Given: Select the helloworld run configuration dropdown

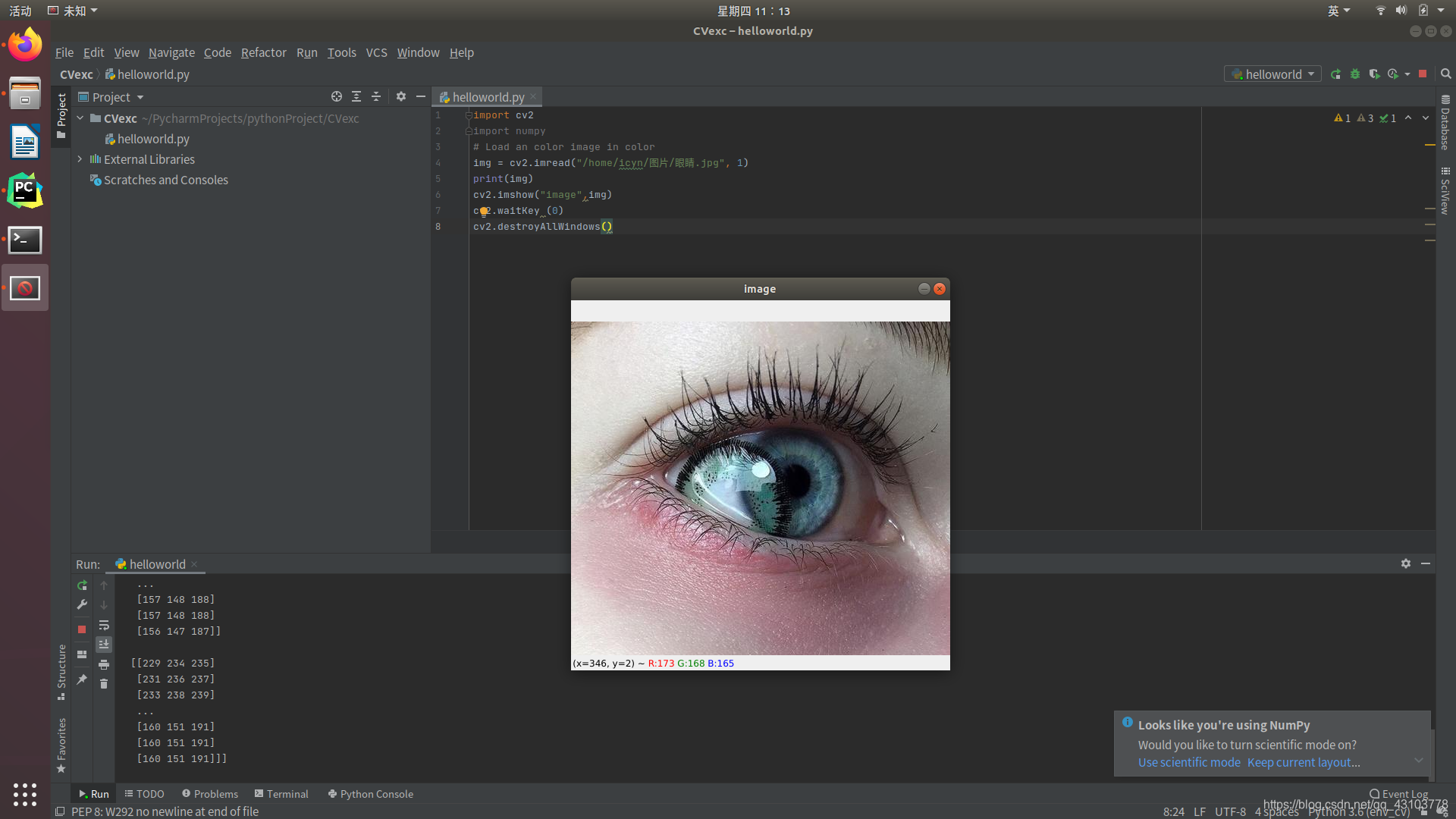Looking at the screenshot, I should pos(1274,75).
